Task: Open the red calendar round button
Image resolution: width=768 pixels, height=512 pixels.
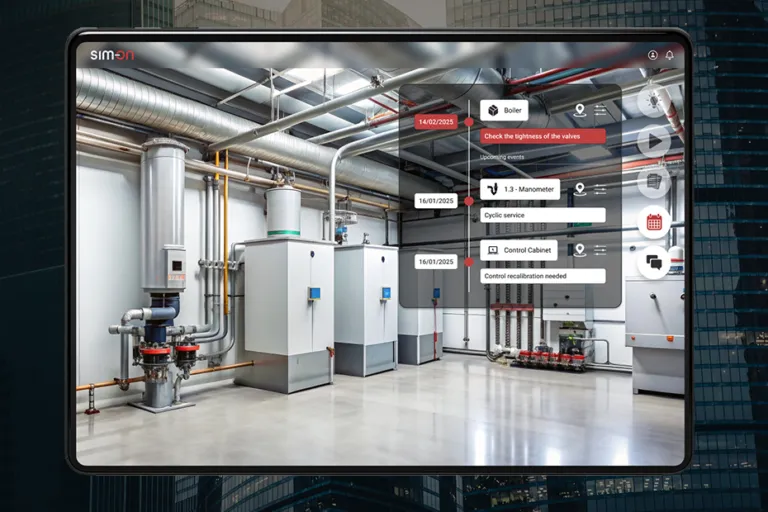Action: [654, 222]
